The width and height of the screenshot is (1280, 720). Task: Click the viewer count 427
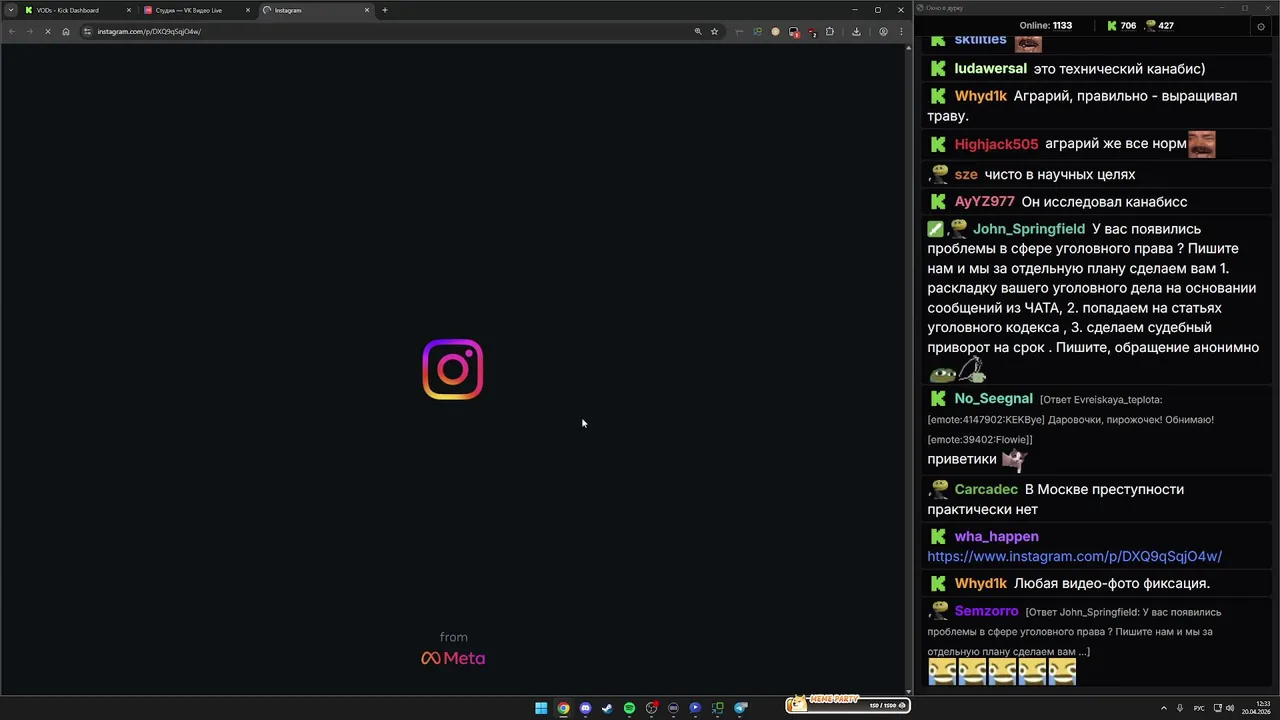1159,26
